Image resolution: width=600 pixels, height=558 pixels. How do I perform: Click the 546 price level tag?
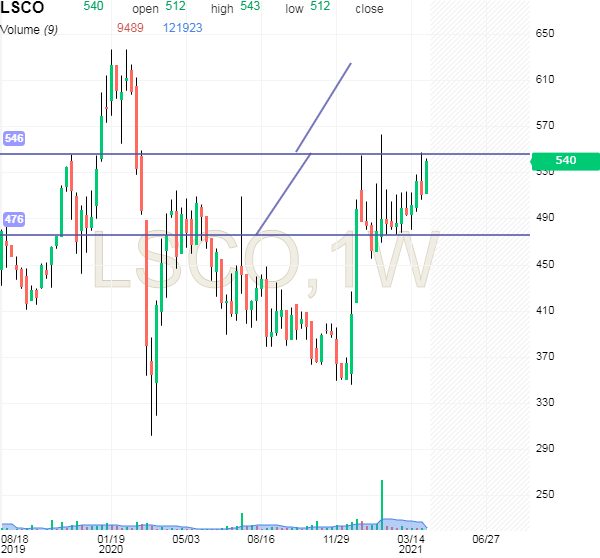coord(14,138)
